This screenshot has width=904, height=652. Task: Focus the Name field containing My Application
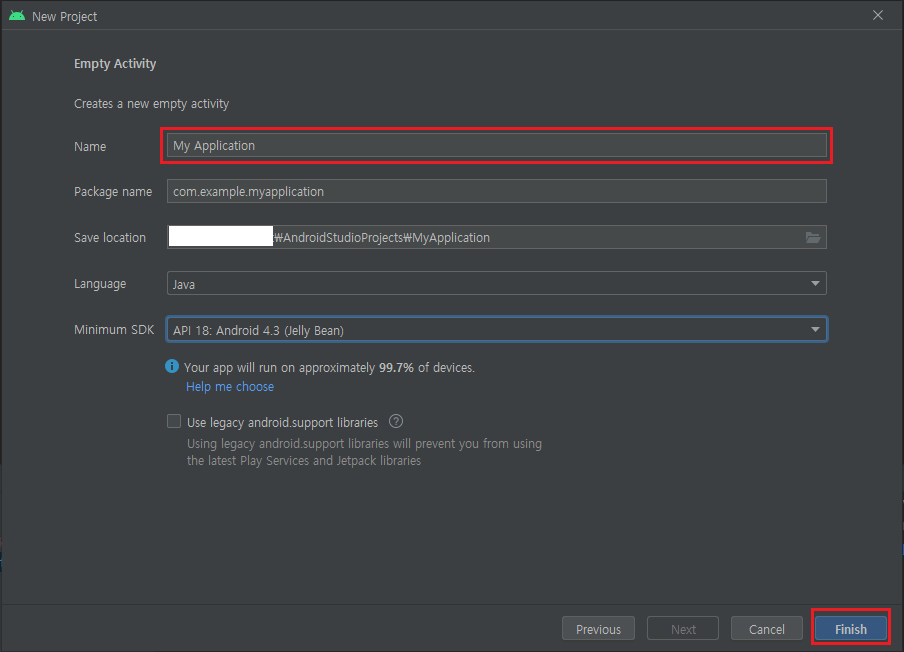(496, 145)
